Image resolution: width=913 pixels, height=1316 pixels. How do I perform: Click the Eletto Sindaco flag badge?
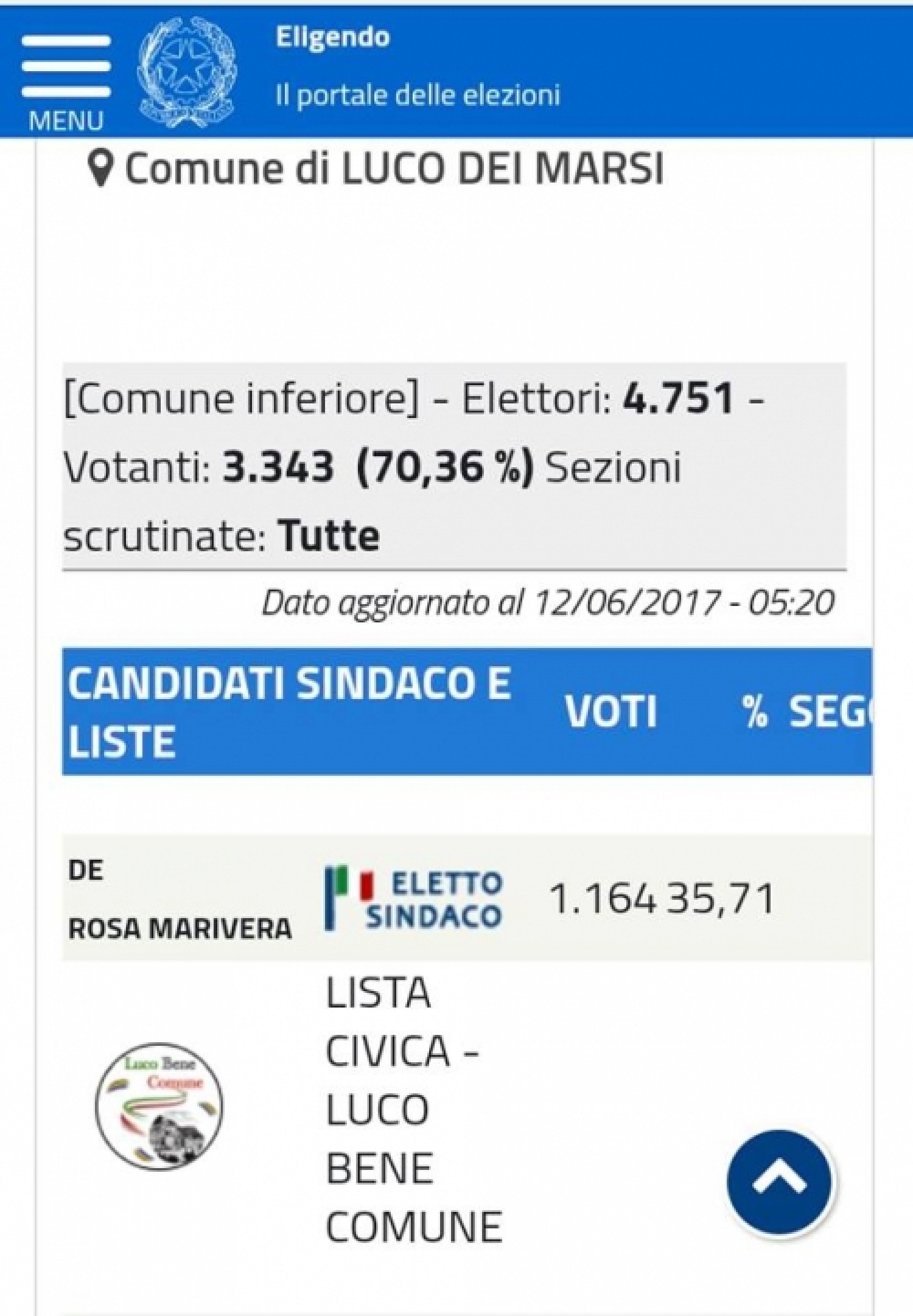413,899
